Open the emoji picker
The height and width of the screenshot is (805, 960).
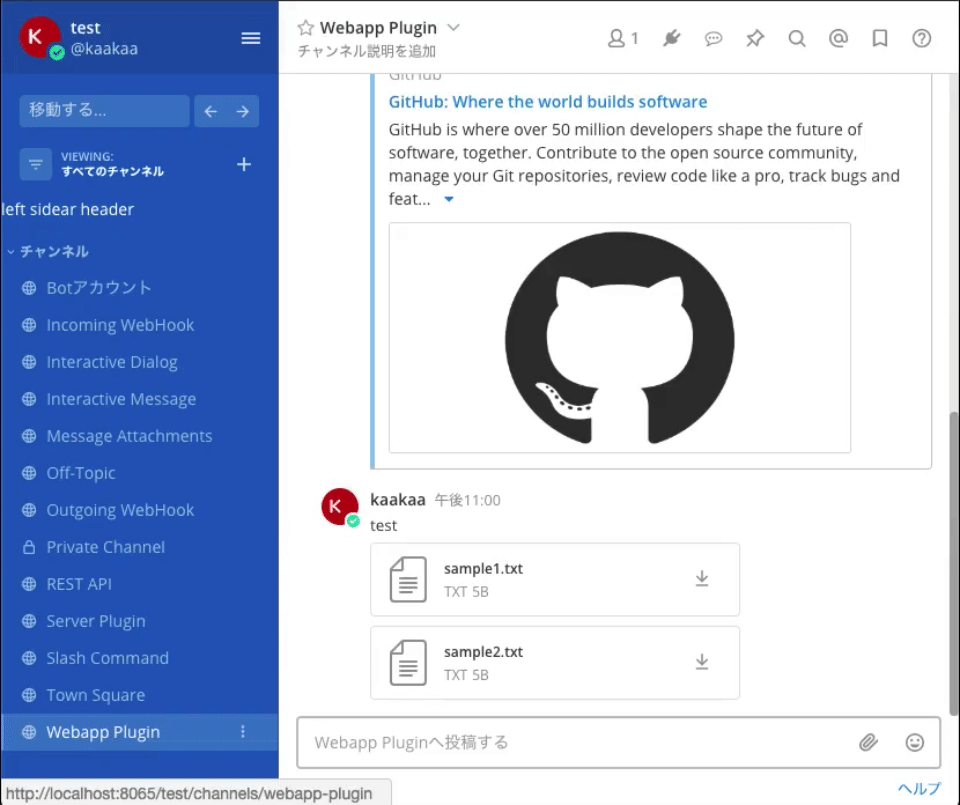coord(915,743)
